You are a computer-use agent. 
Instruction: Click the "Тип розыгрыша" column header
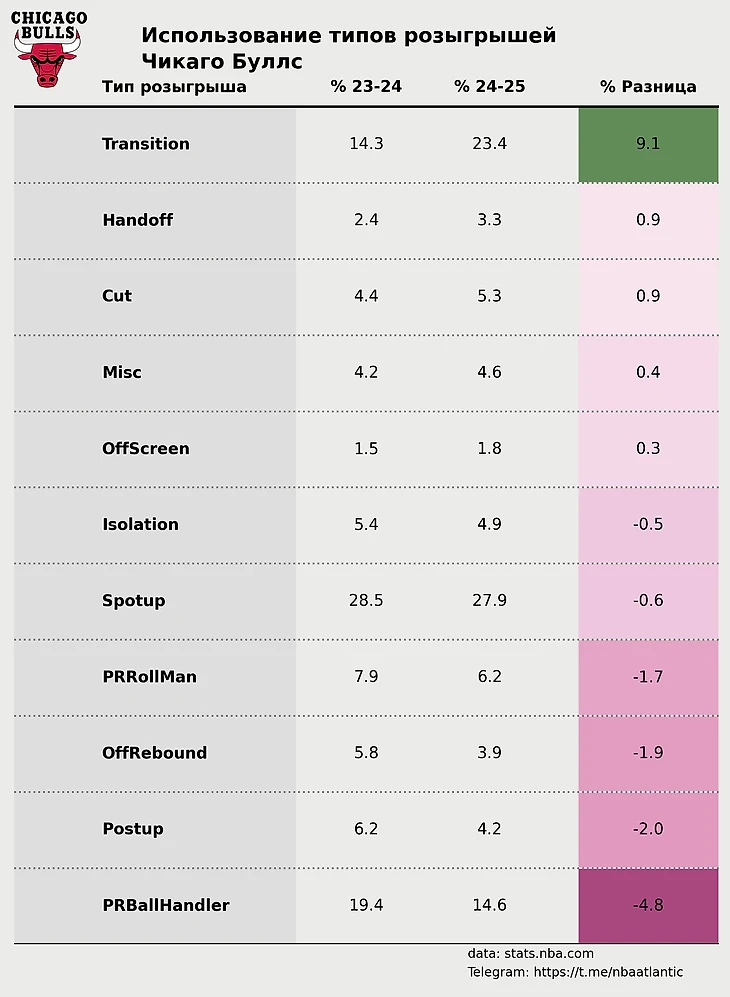(x=174, y=87)
